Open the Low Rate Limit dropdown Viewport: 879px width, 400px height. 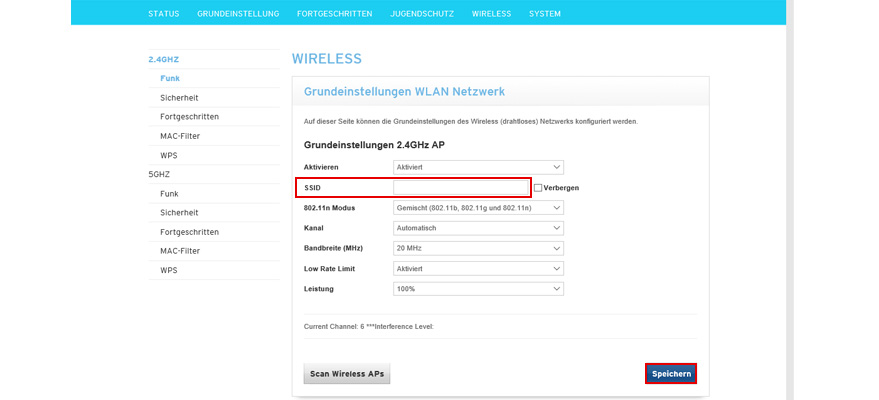pos(478,269)
